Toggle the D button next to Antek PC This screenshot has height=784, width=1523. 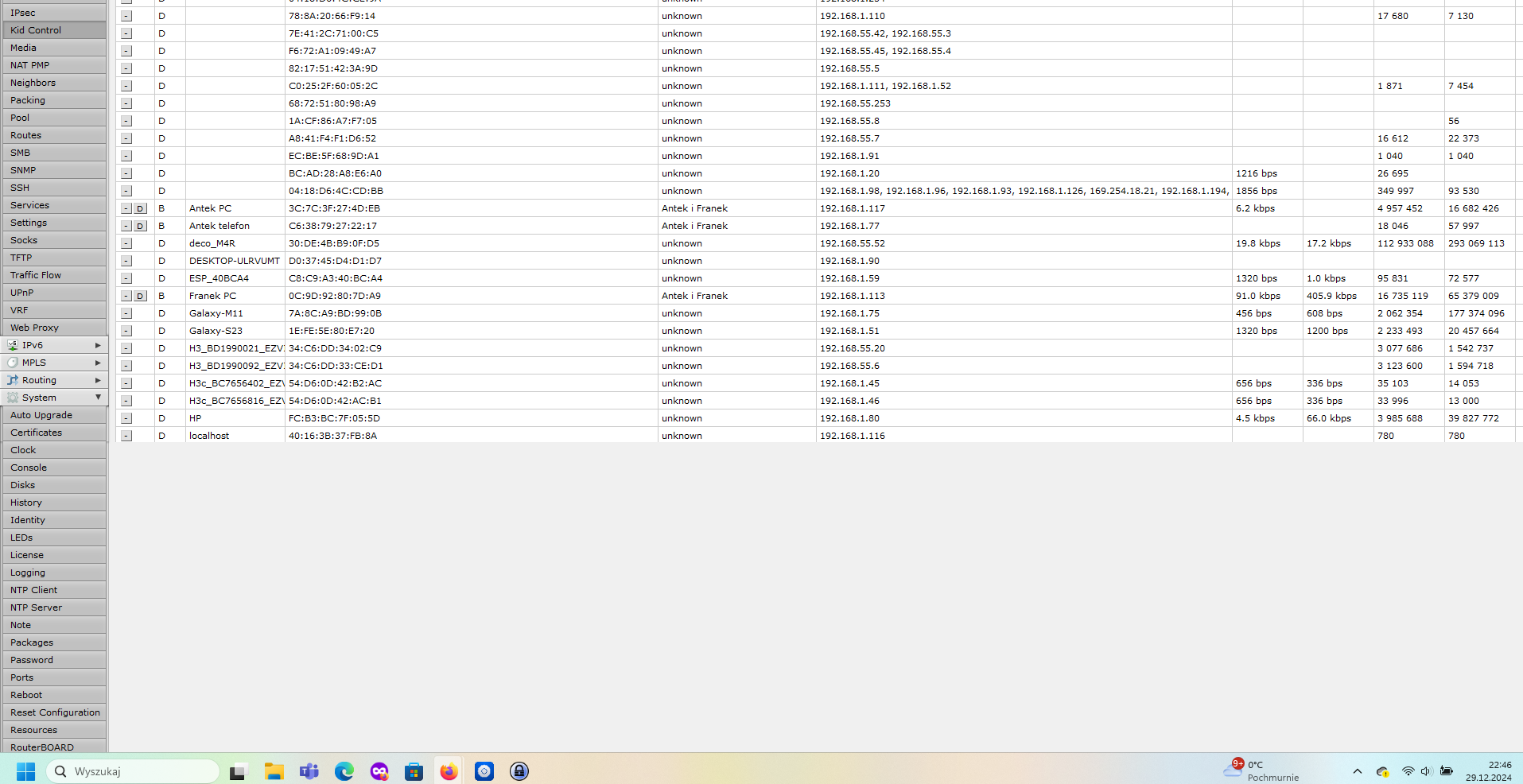pyautogui.click(x=140, y=208)
